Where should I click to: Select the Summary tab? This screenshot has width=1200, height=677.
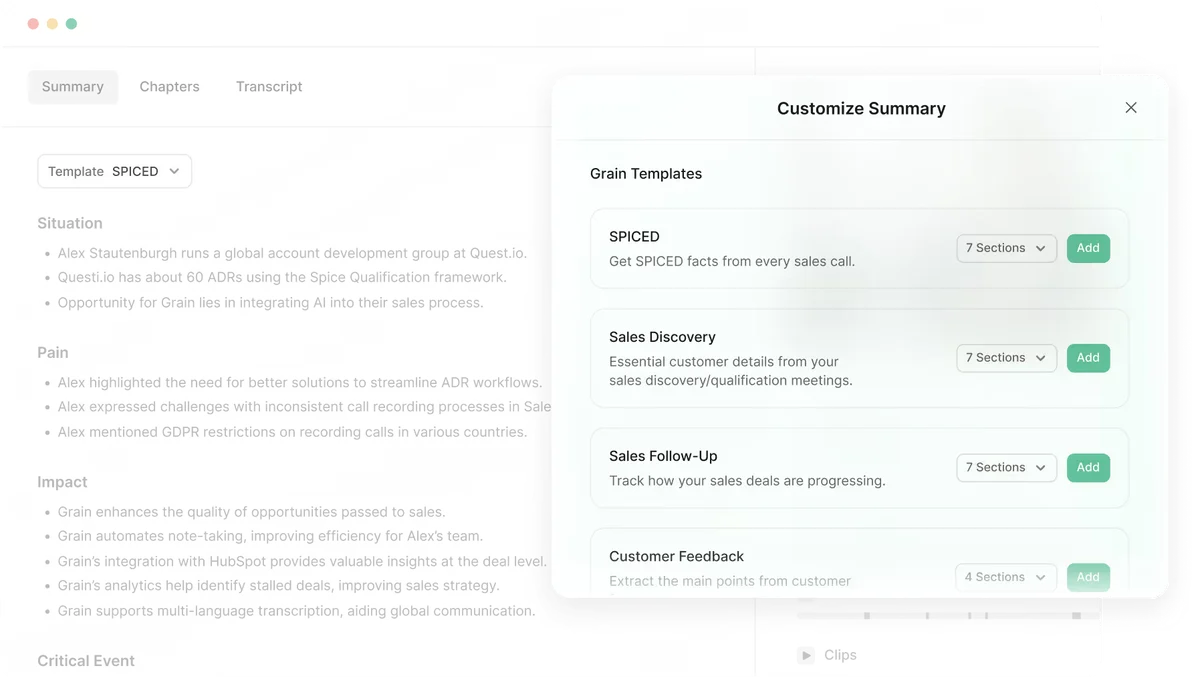point(72,86)
